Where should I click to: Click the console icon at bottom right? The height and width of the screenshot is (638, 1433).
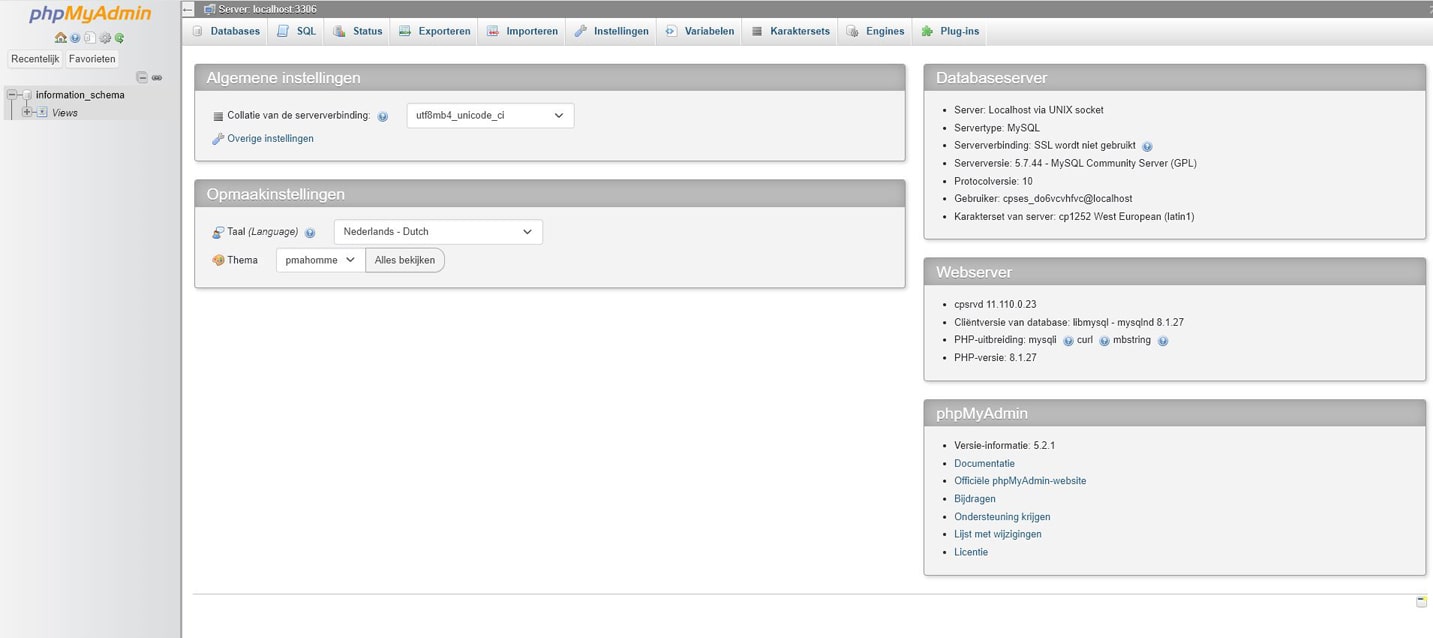[x=1421, y=601]
